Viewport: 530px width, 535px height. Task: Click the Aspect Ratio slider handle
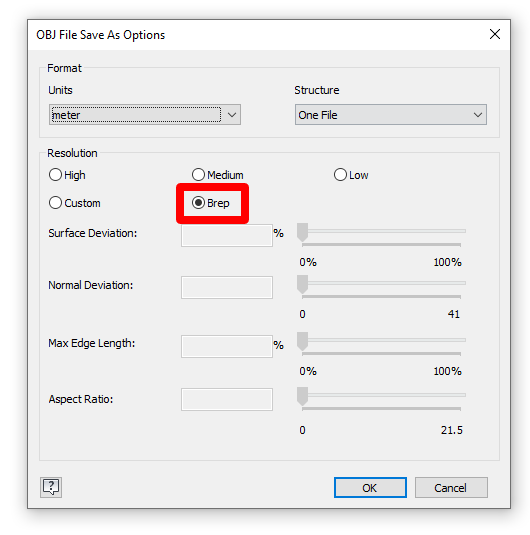[x=302, y=396]
